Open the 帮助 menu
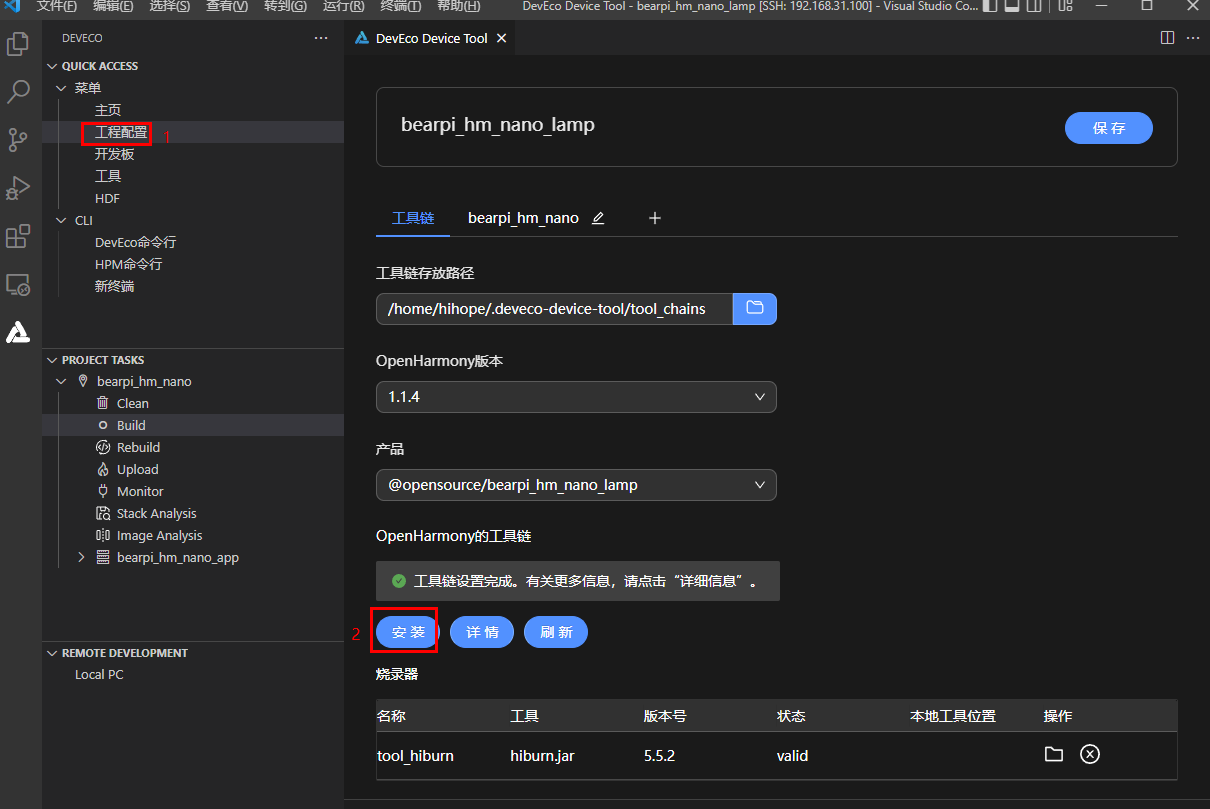 pyautogui.click(x=458, y=6)
